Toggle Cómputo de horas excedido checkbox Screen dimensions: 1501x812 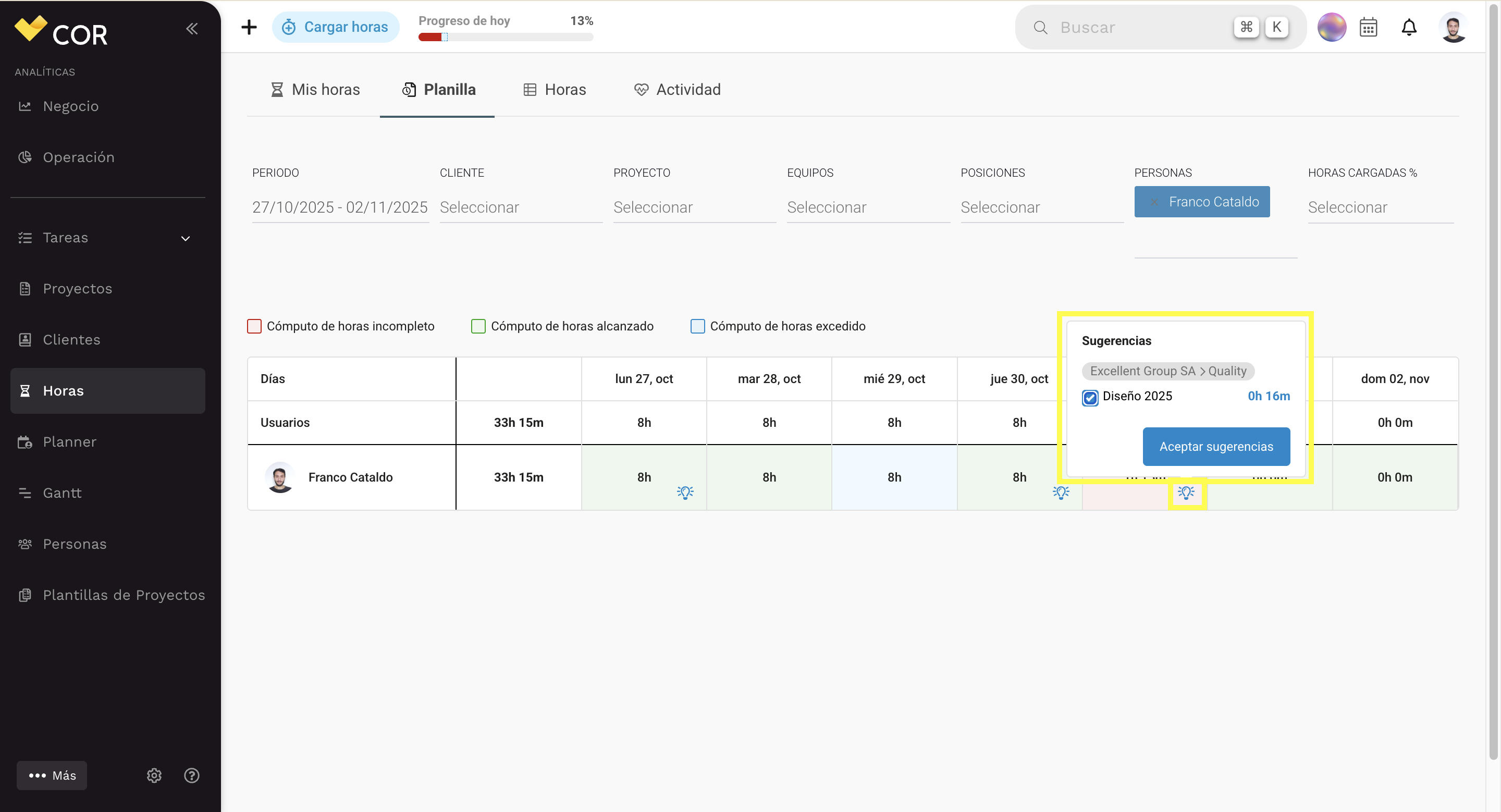[x=697, y=326]
